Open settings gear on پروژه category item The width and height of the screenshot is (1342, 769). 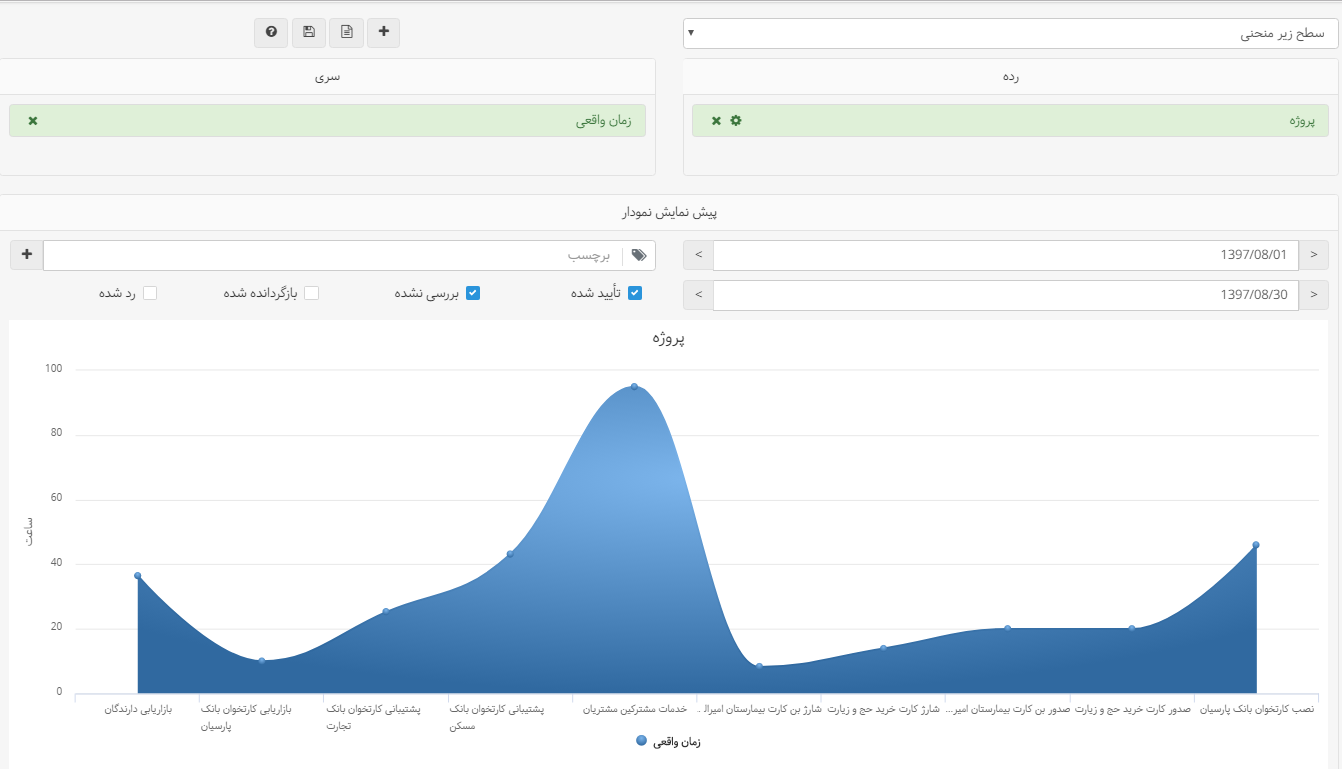coord(736,121)
